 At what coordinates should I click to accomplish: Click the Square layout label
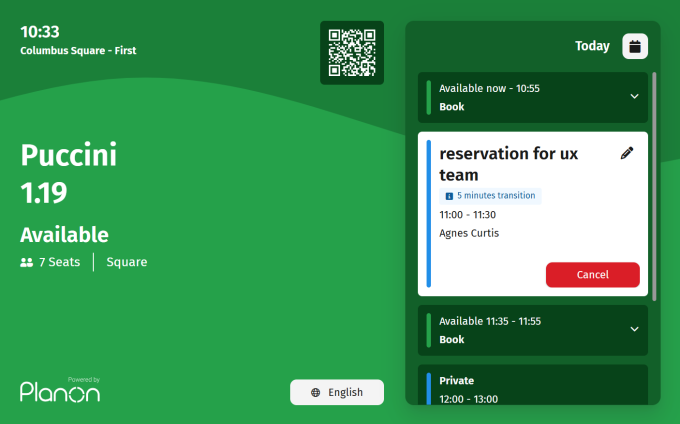click(x=127, y=262)
